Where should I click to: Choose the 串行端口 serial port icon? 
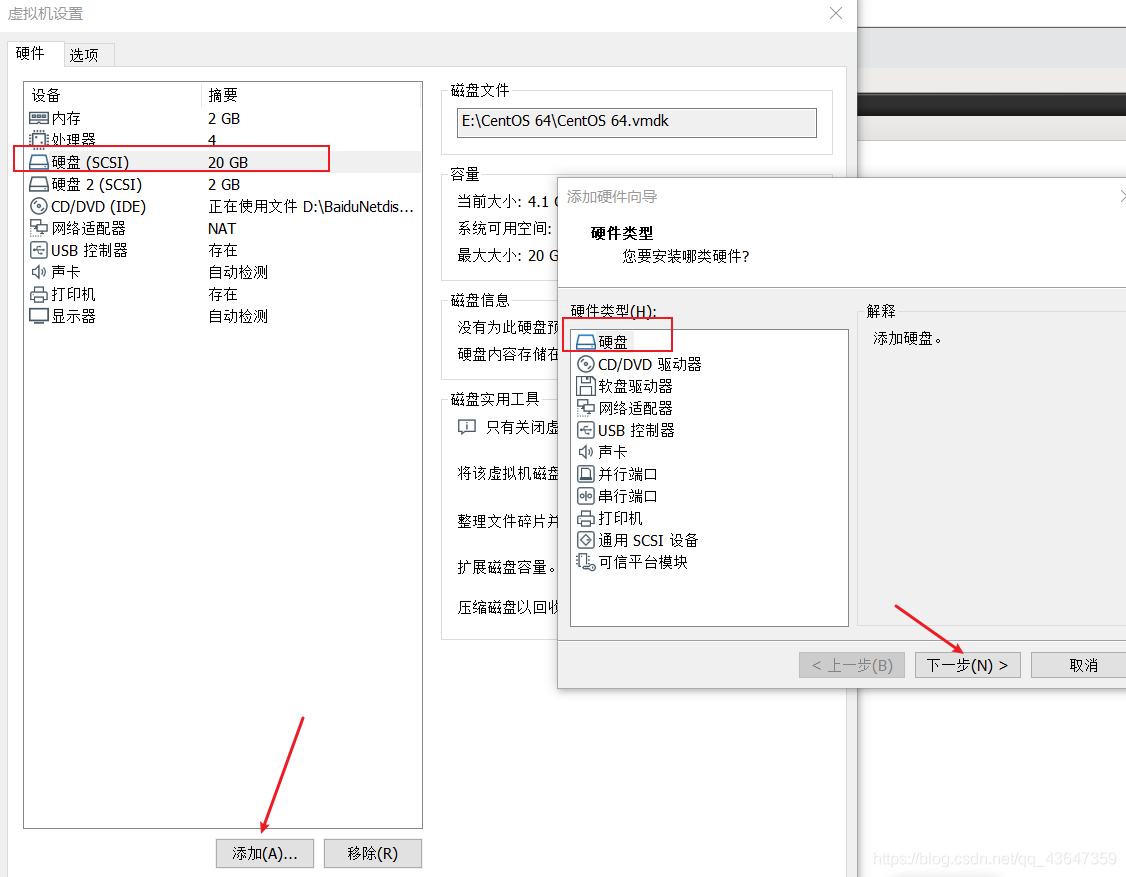[586, 496]
